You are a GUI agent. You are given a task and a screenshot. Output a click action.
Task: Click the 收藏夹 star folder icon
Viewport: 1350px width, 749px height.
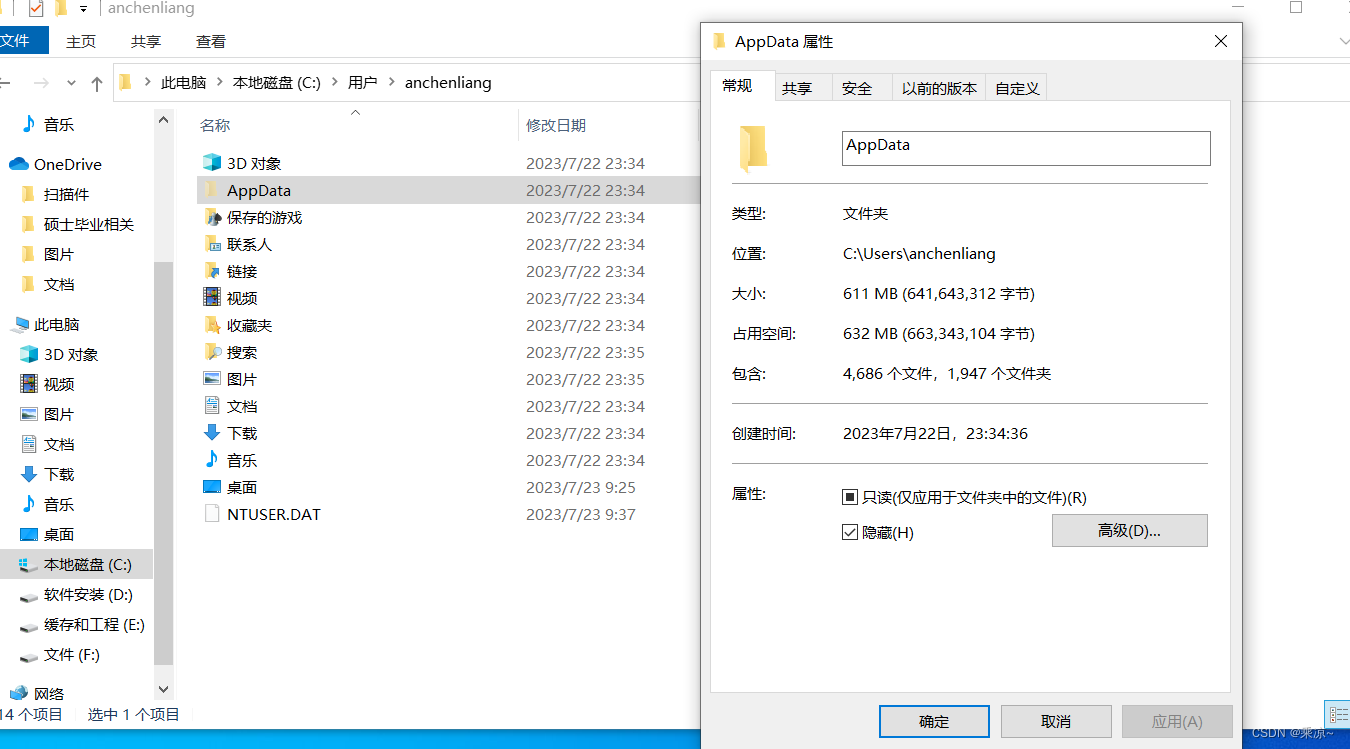click(211, 325)
